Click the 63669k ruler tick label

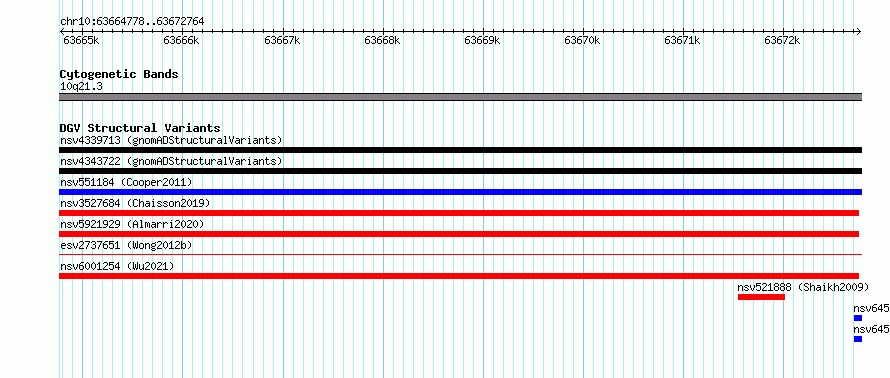coord(482,40)
